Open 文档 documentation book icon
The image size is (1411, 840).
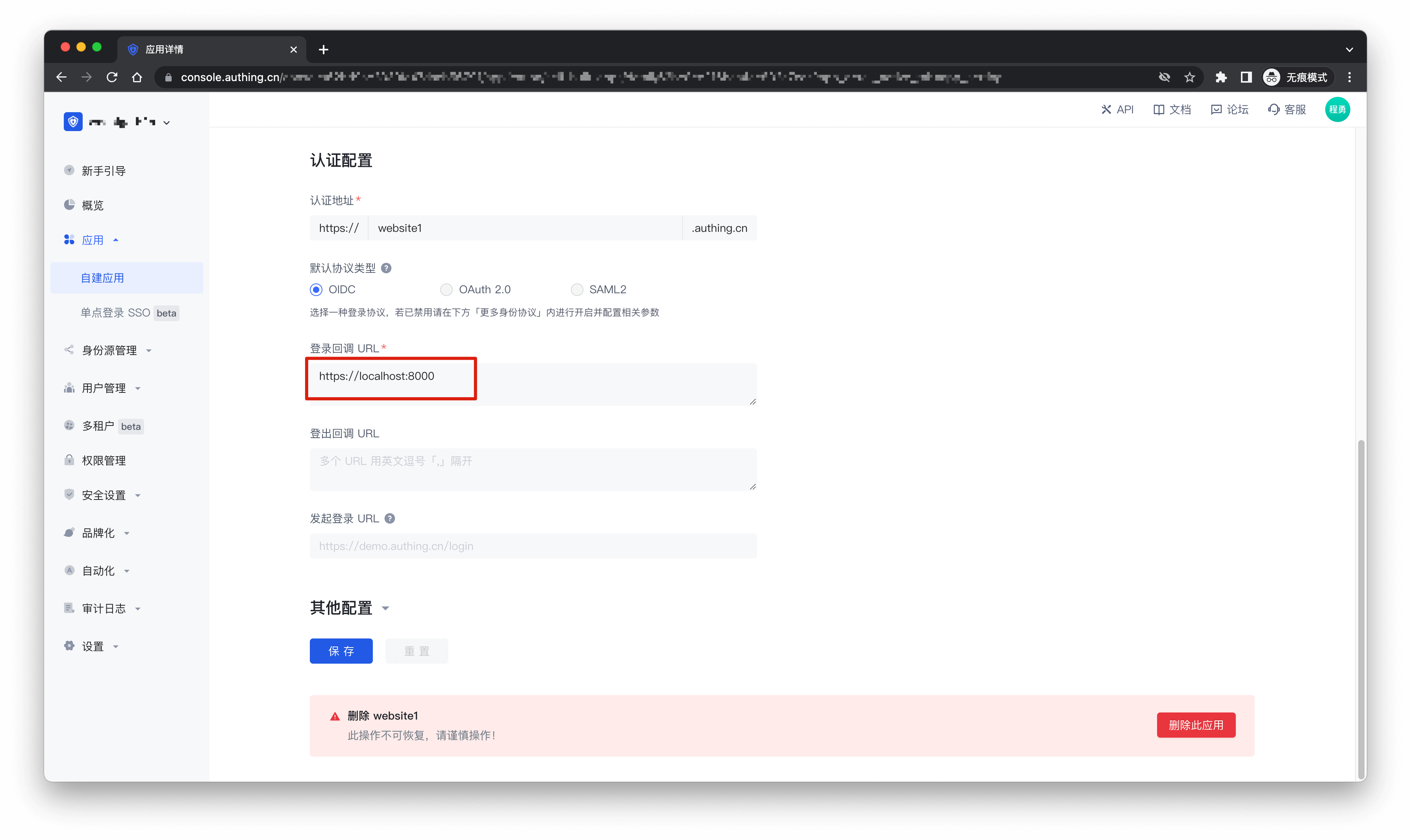click(x=1159, y=110)
